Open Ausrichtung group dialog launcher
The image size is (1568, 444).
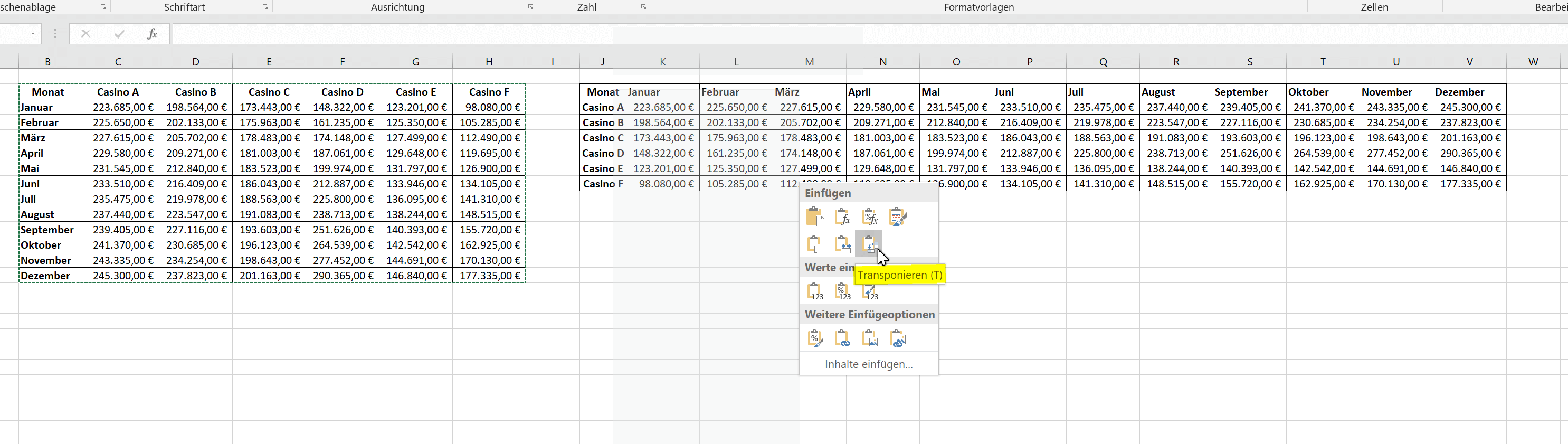(531, 7)
